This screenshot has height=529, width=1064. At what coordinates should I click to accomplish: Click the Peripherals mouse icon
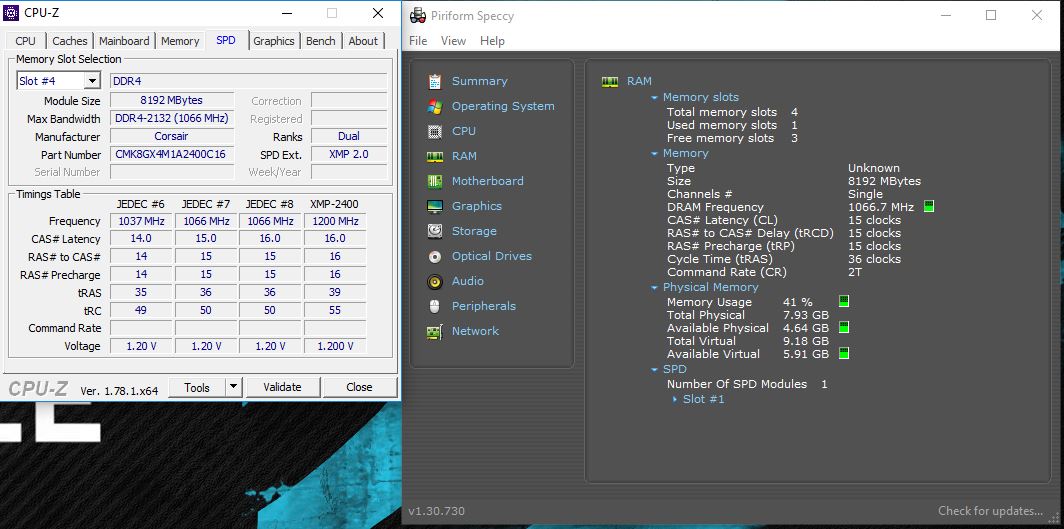[x=435, y=306]
